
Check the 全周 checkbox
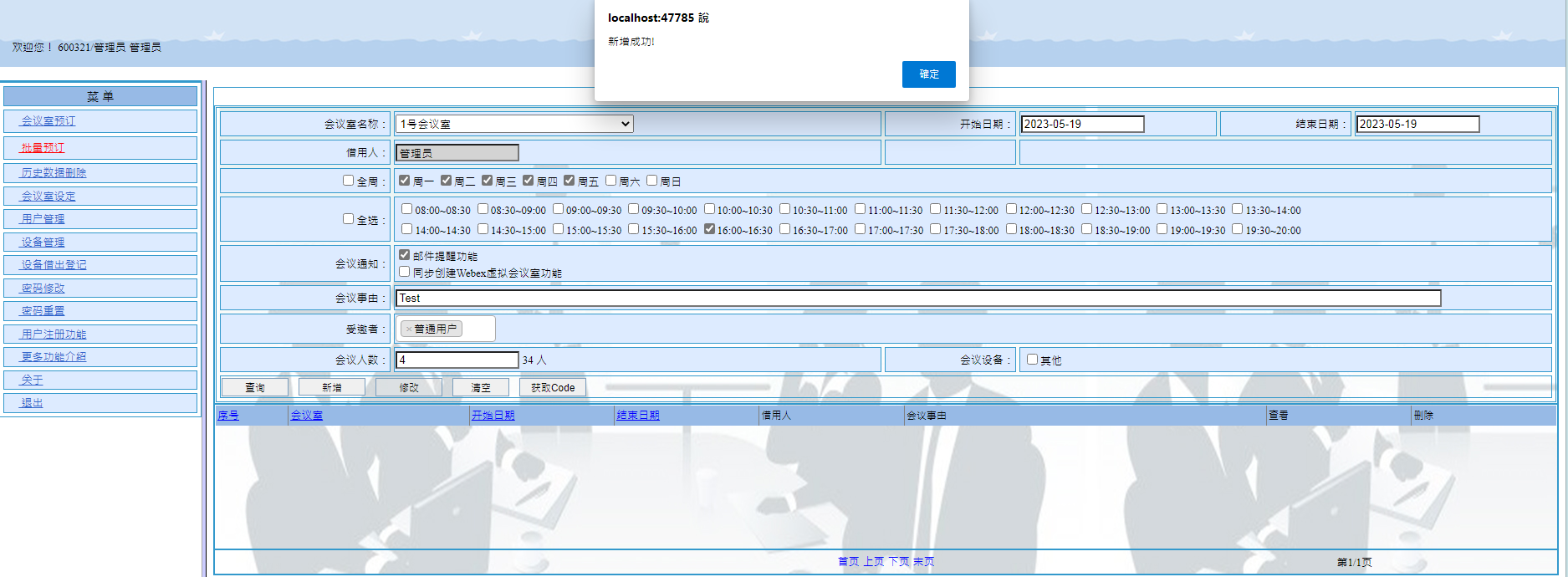click(348, 181)
